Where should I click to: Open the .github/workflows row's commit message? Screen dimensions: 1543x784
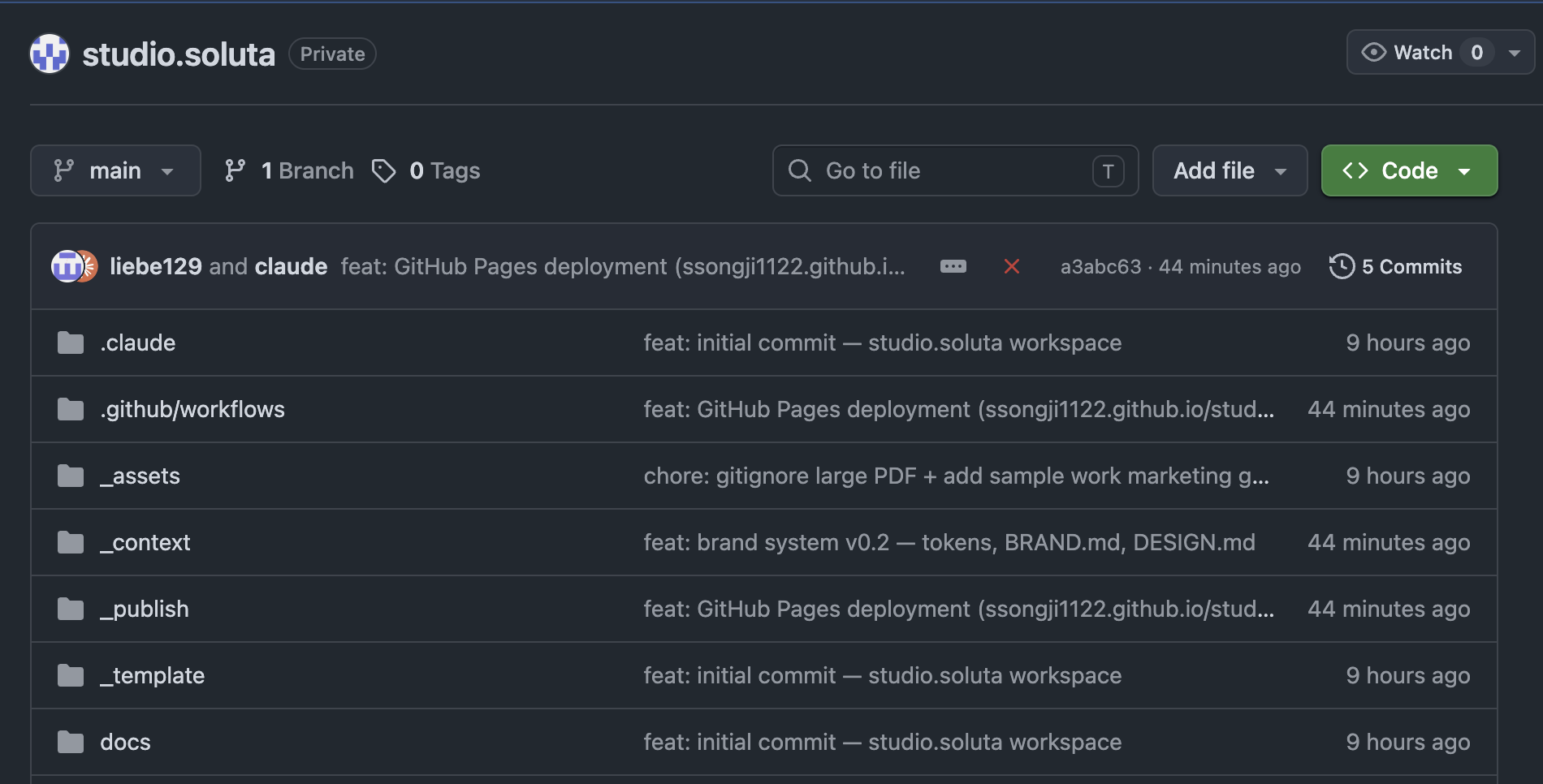(959, 409)
